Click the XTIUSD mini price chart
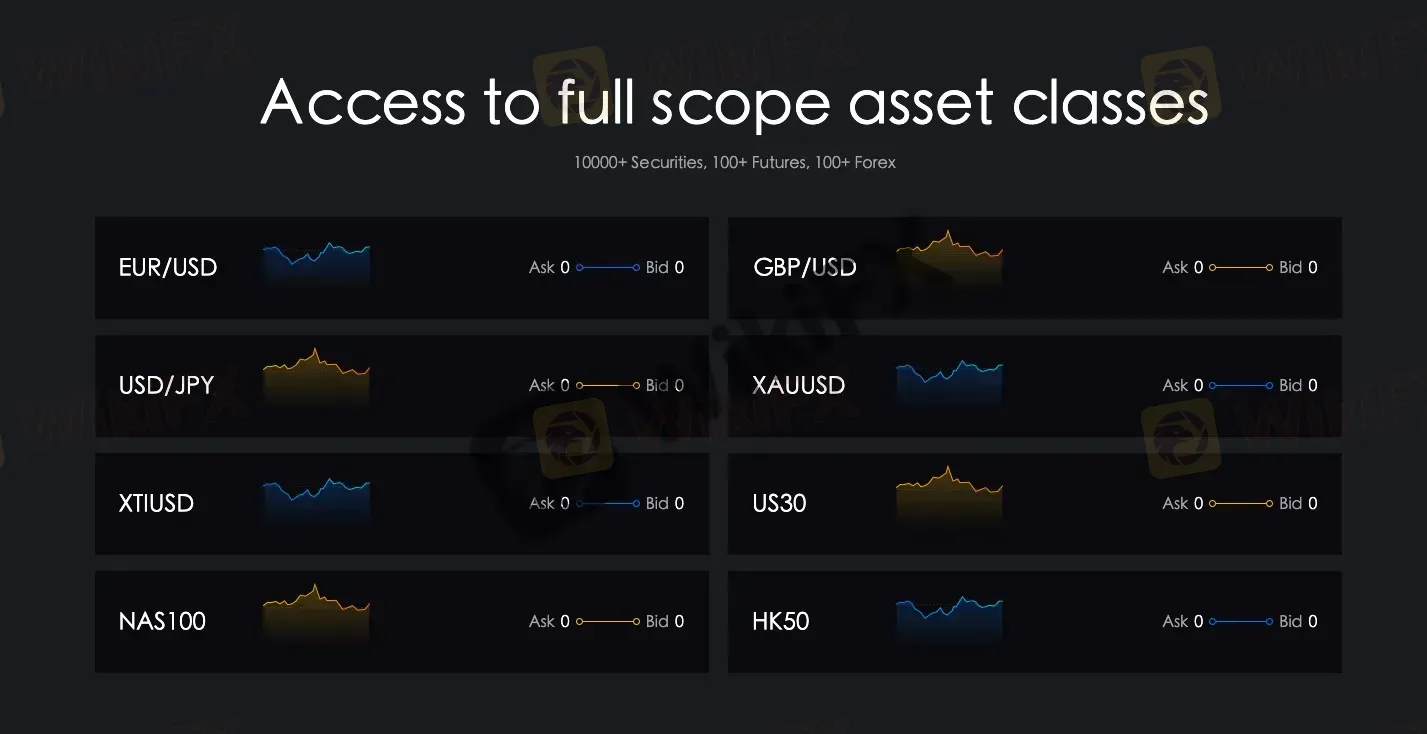The image size is (1427, 734). click(x=316, y=498)
